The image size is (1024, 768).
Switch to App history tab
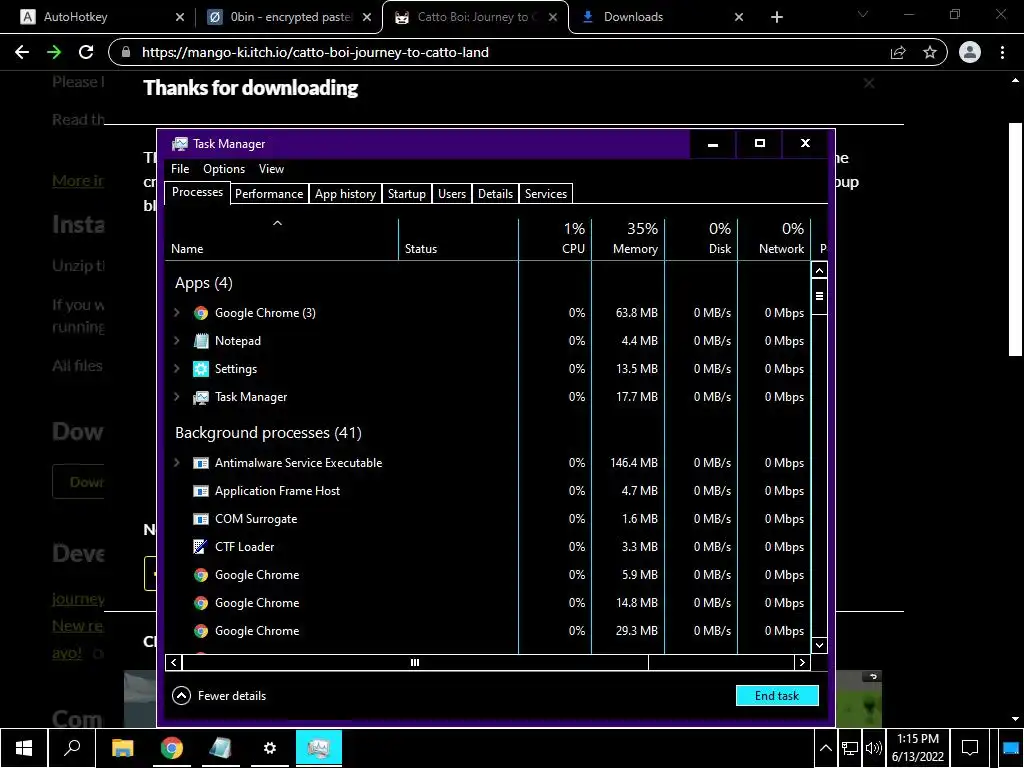point(345,194)
